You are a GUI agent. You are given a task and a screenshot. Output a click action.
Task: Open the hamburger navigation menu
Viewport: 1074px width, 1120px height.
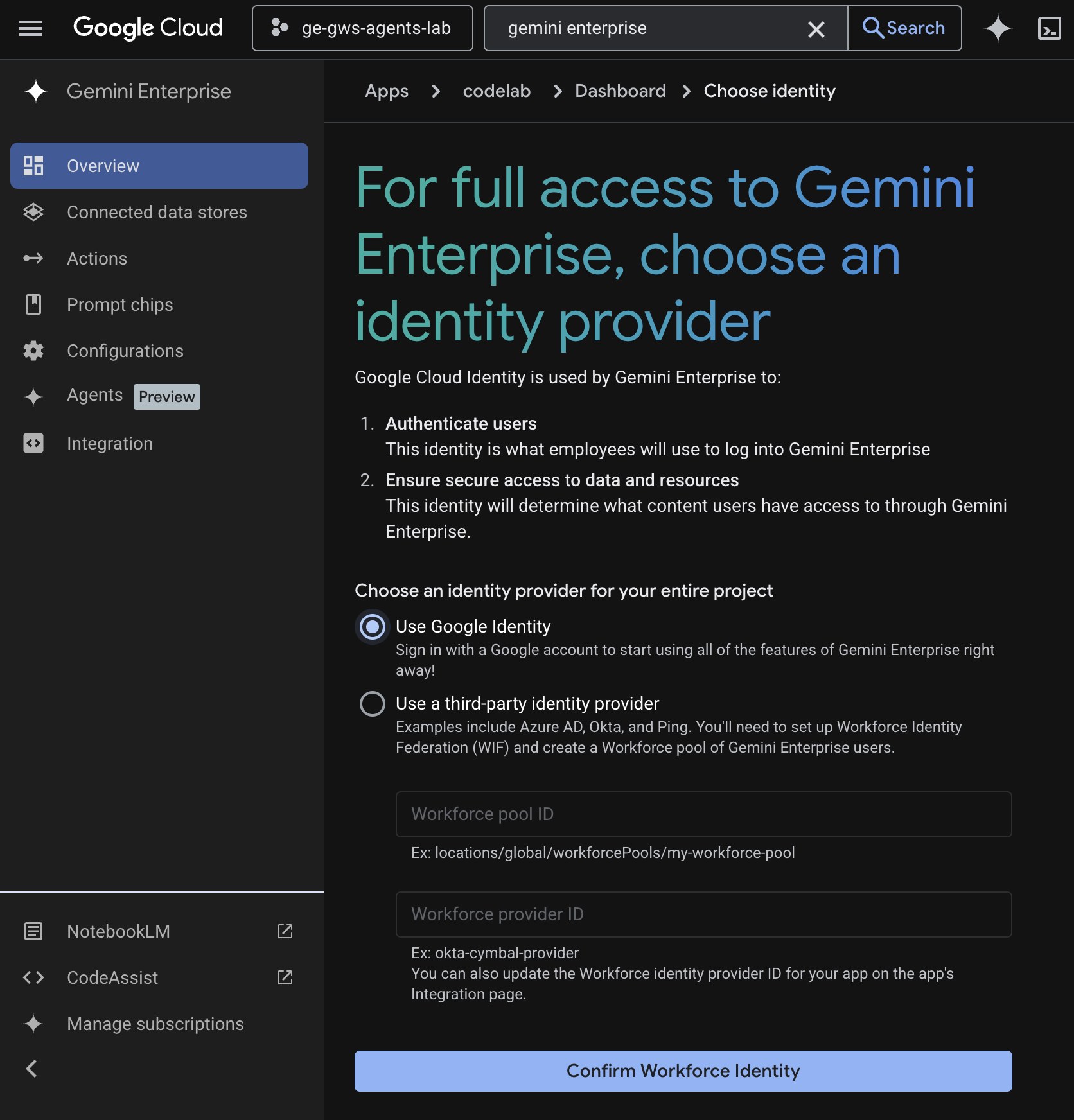tap(30, 28)
